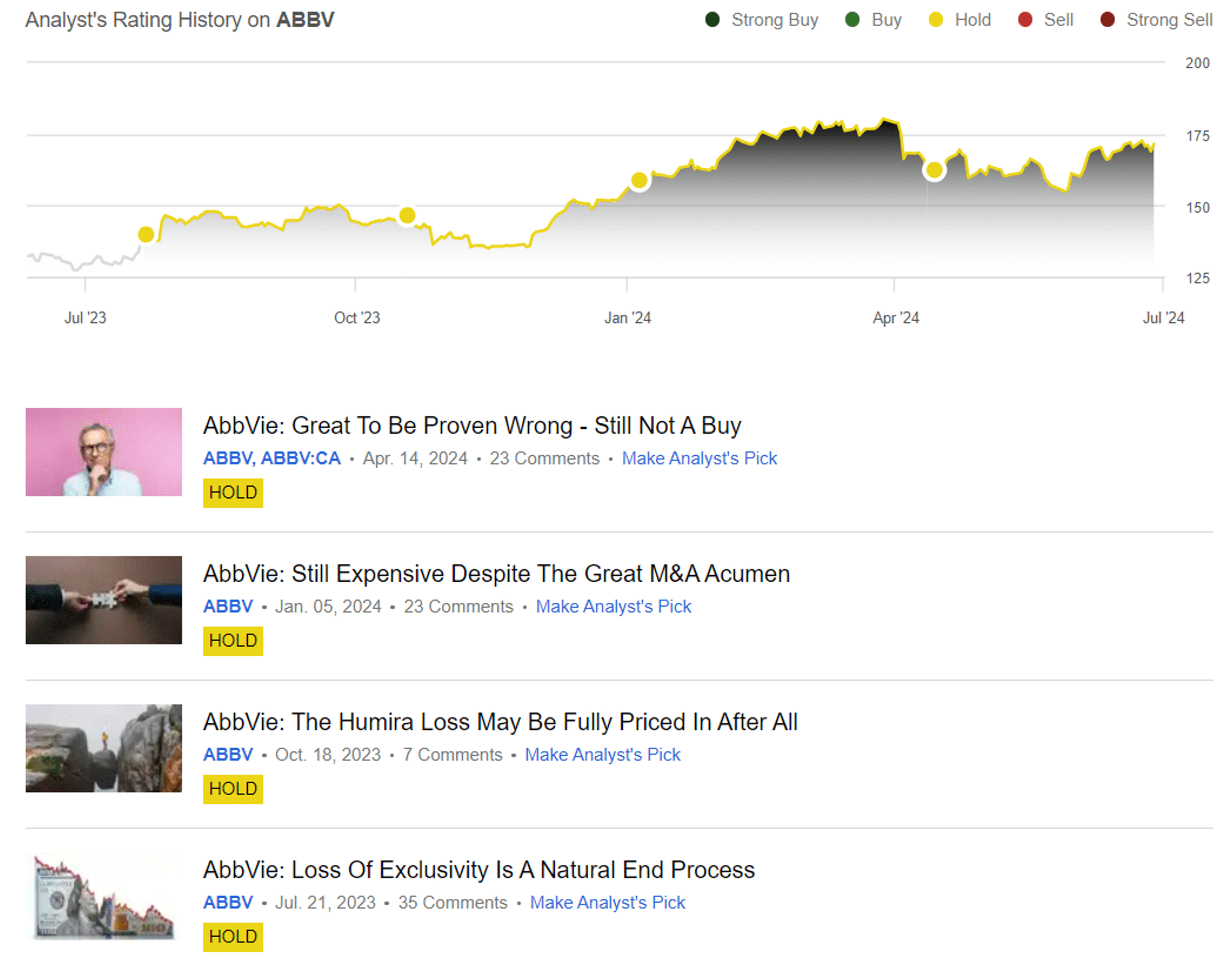
Task: Click the declining dollar chart thumbnail
Action: coord(104,896)
